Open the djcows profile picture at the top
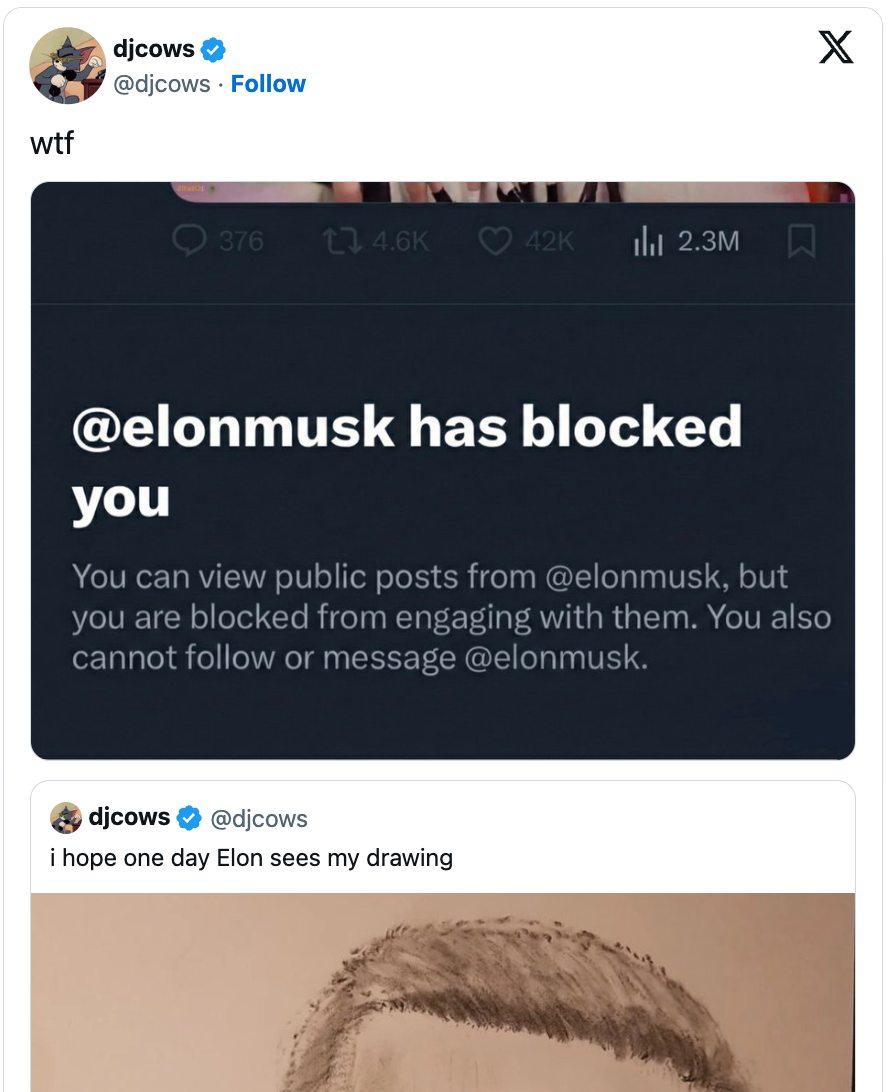 (x=68, y=66)
